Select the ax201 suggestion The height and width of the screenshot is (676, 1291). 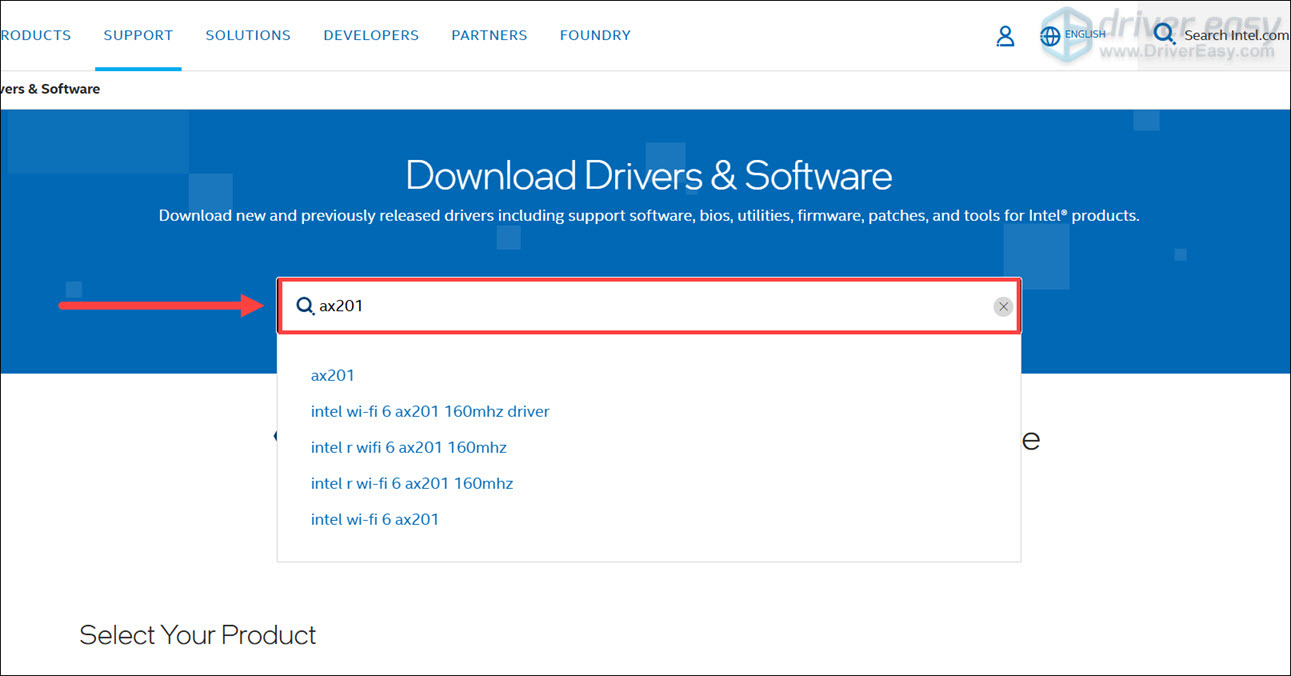pos(333,375)
